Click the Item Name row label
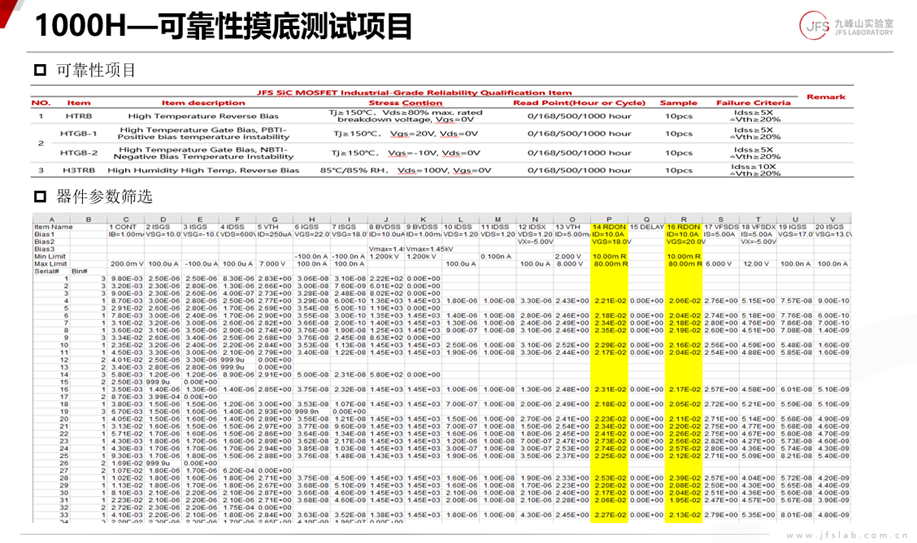917x543 pixels. click(53, 227)
